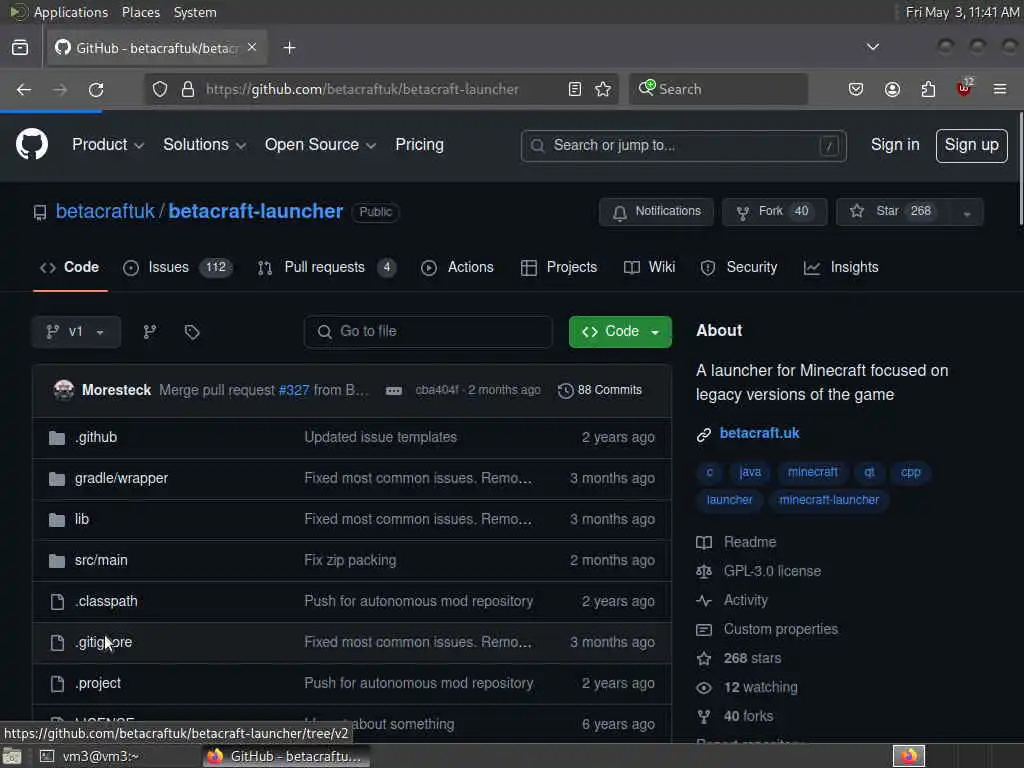Click the minecraft topic tag
Viewport: 1024px width, 768px height.
[812, 472]
